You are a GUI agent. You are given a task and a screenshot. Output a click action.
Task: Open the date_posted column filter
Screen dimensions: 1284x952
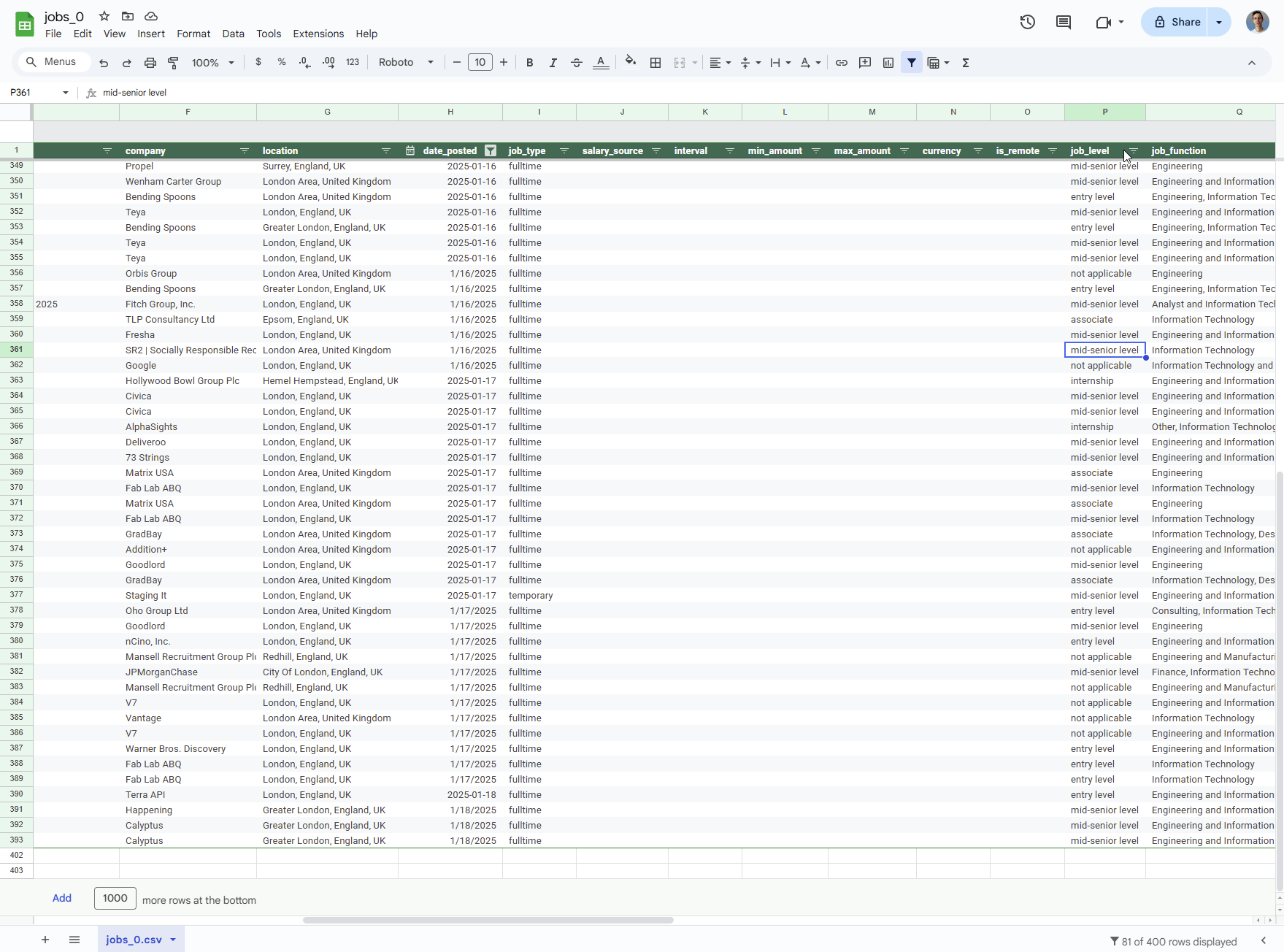491,151
